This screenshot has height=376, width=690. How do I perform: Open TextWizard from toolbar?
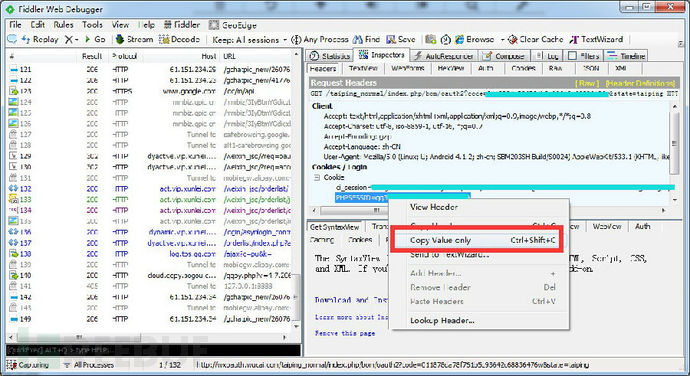[596, 39]
